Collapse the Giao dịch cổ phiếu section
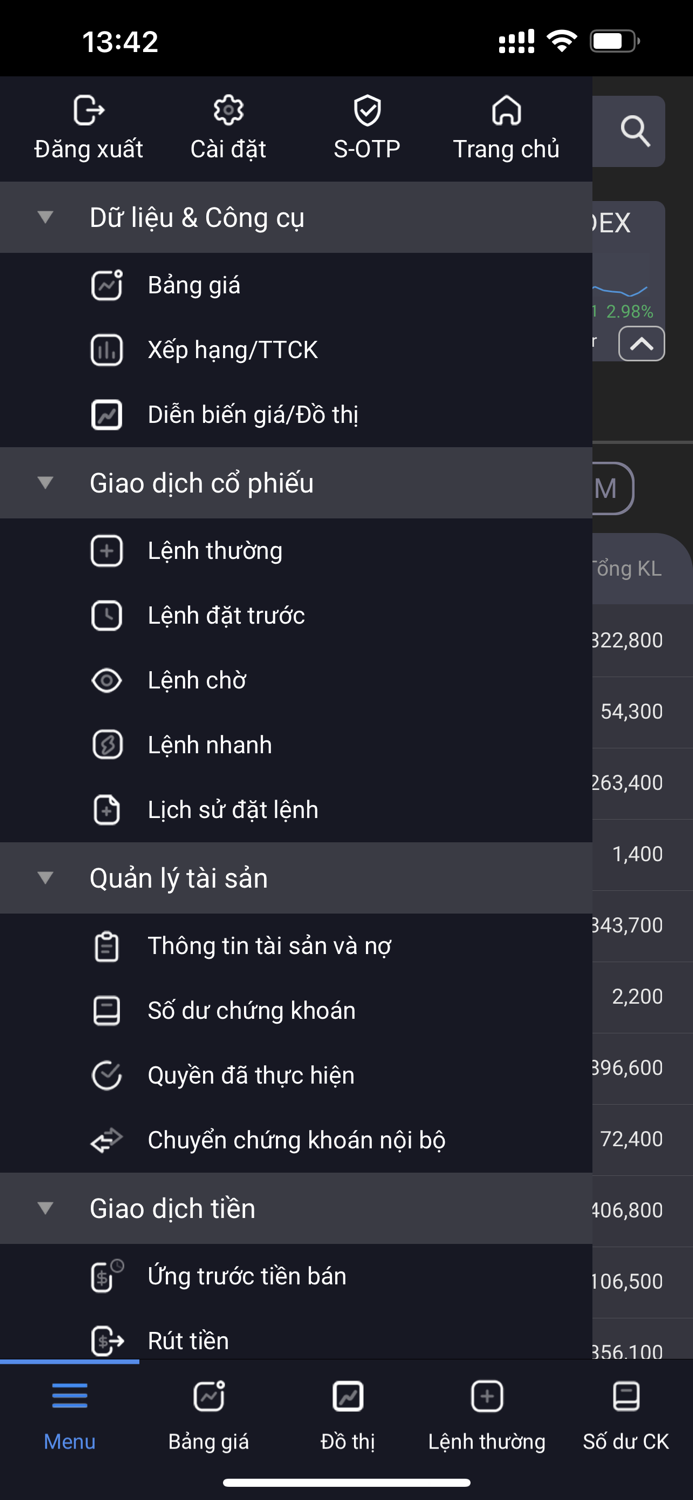 (x=44, y=483)
